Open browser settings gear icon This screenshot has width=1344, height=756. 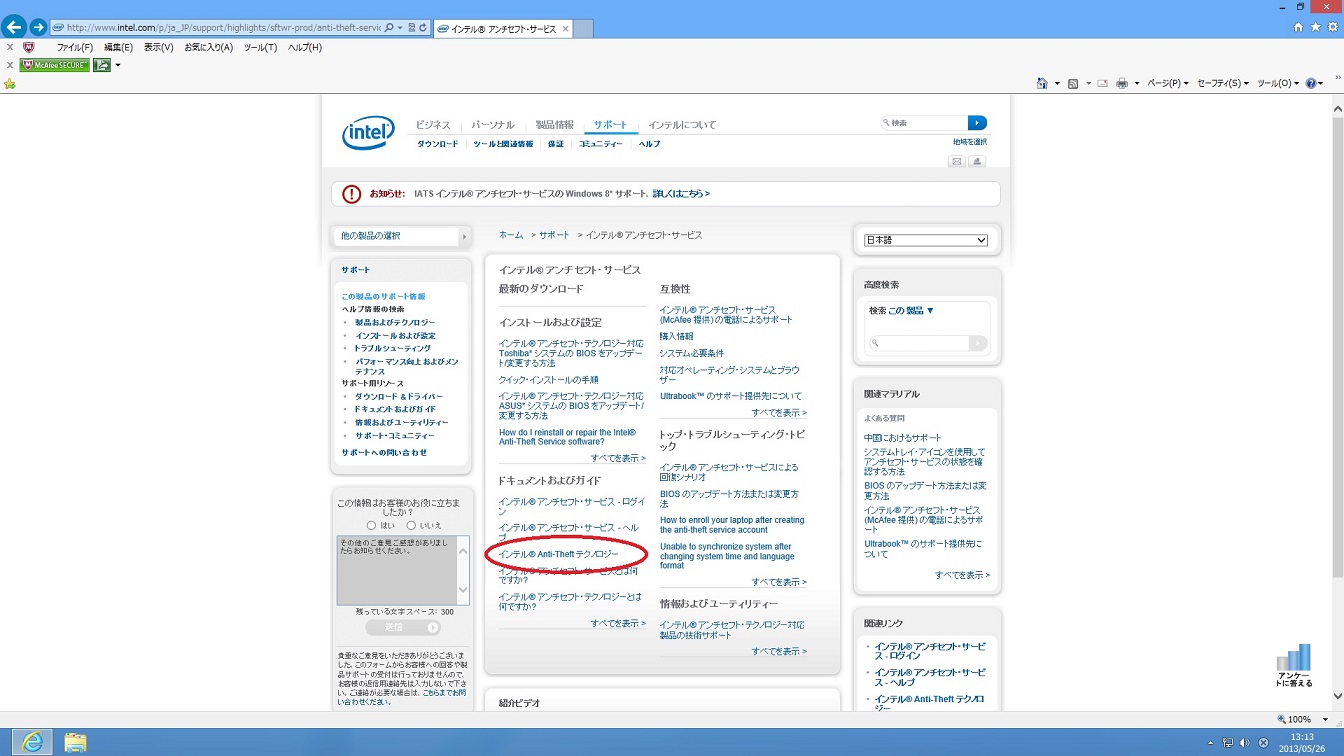[1332, 27]
